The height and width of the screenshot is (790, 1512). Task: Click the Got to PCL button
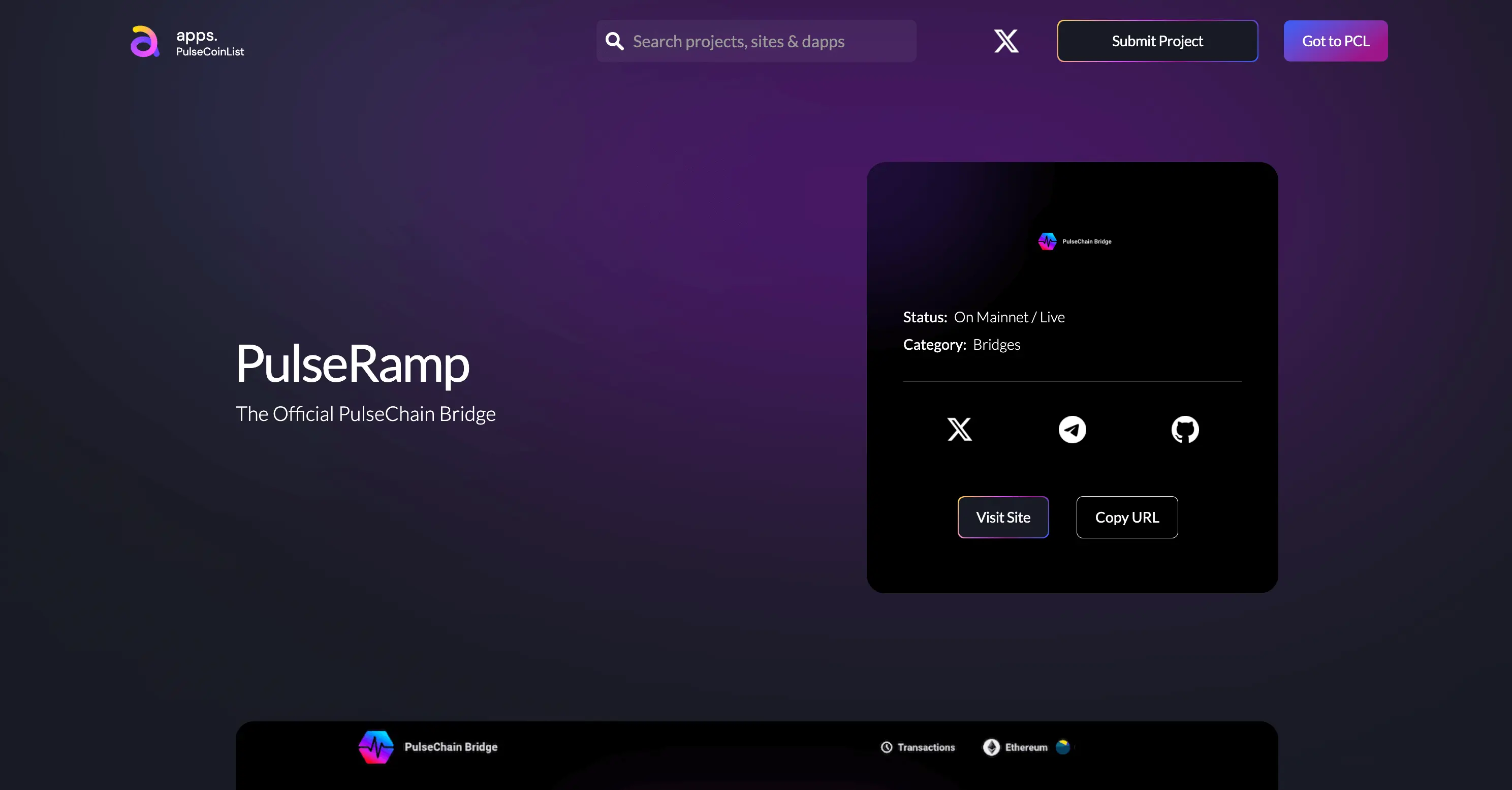pos(1335,41)
